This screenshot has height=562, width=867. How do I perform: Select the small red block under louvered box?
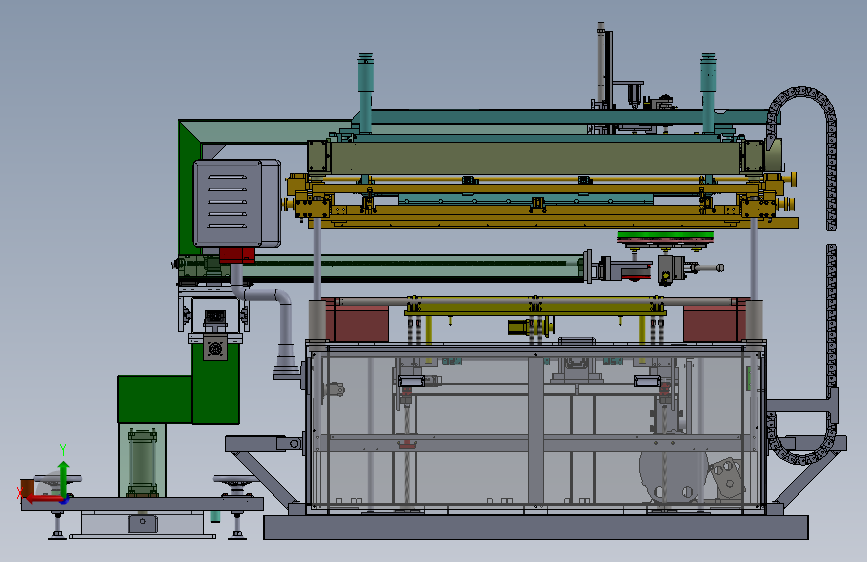click(x=237, y=256)
